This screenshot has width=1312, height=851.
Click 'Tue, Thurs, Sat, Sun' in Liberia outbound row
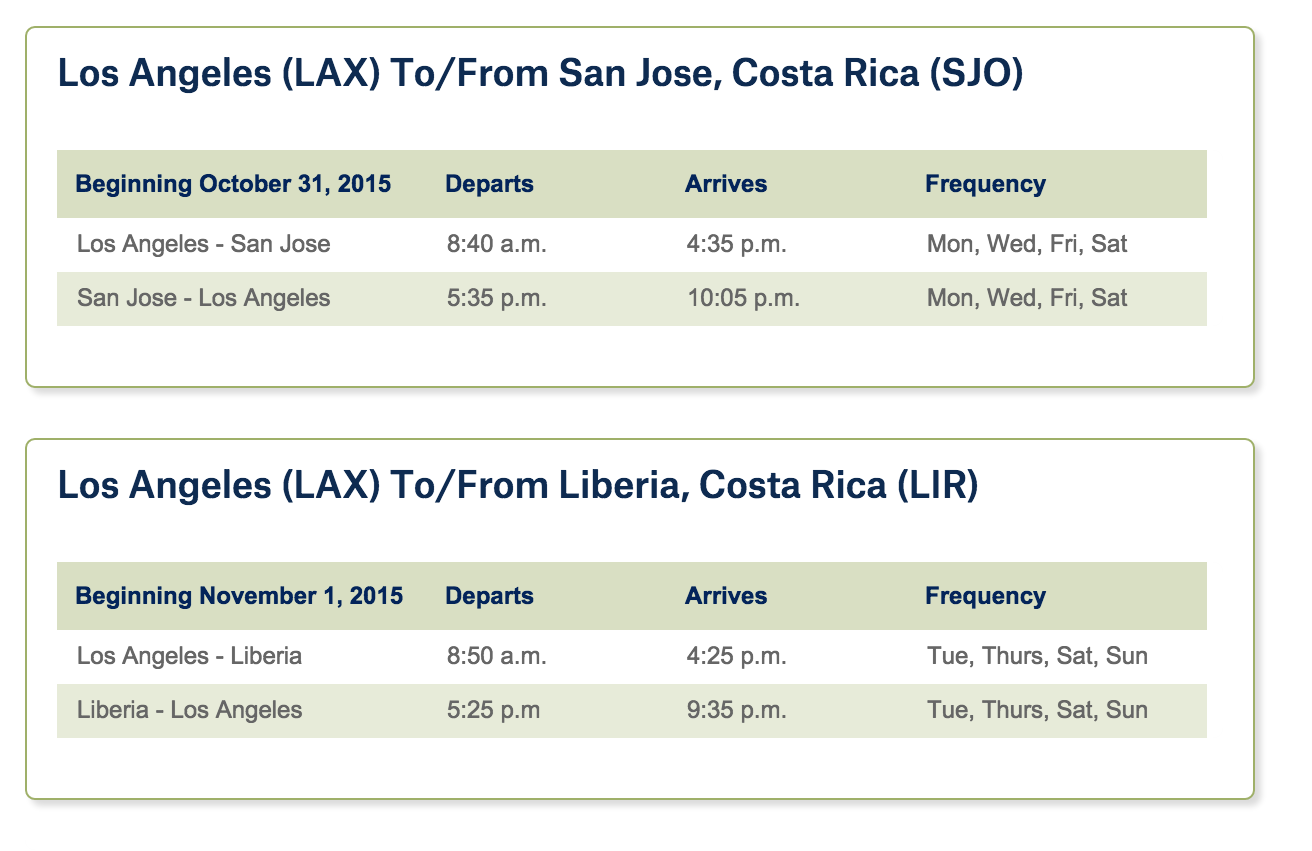click(1037, 656)
